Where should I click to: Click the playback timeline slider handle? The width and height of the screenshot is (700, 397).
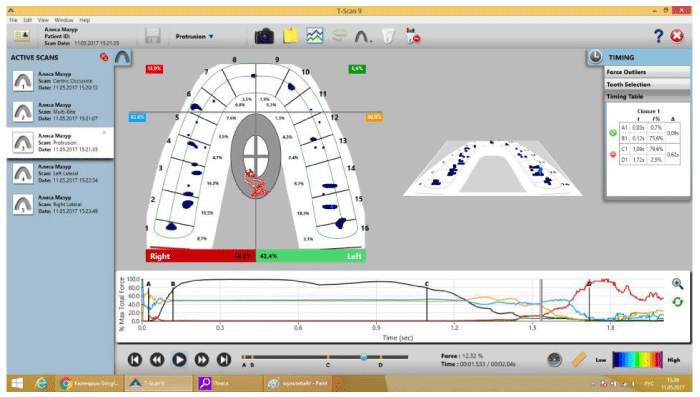point(364,357)
